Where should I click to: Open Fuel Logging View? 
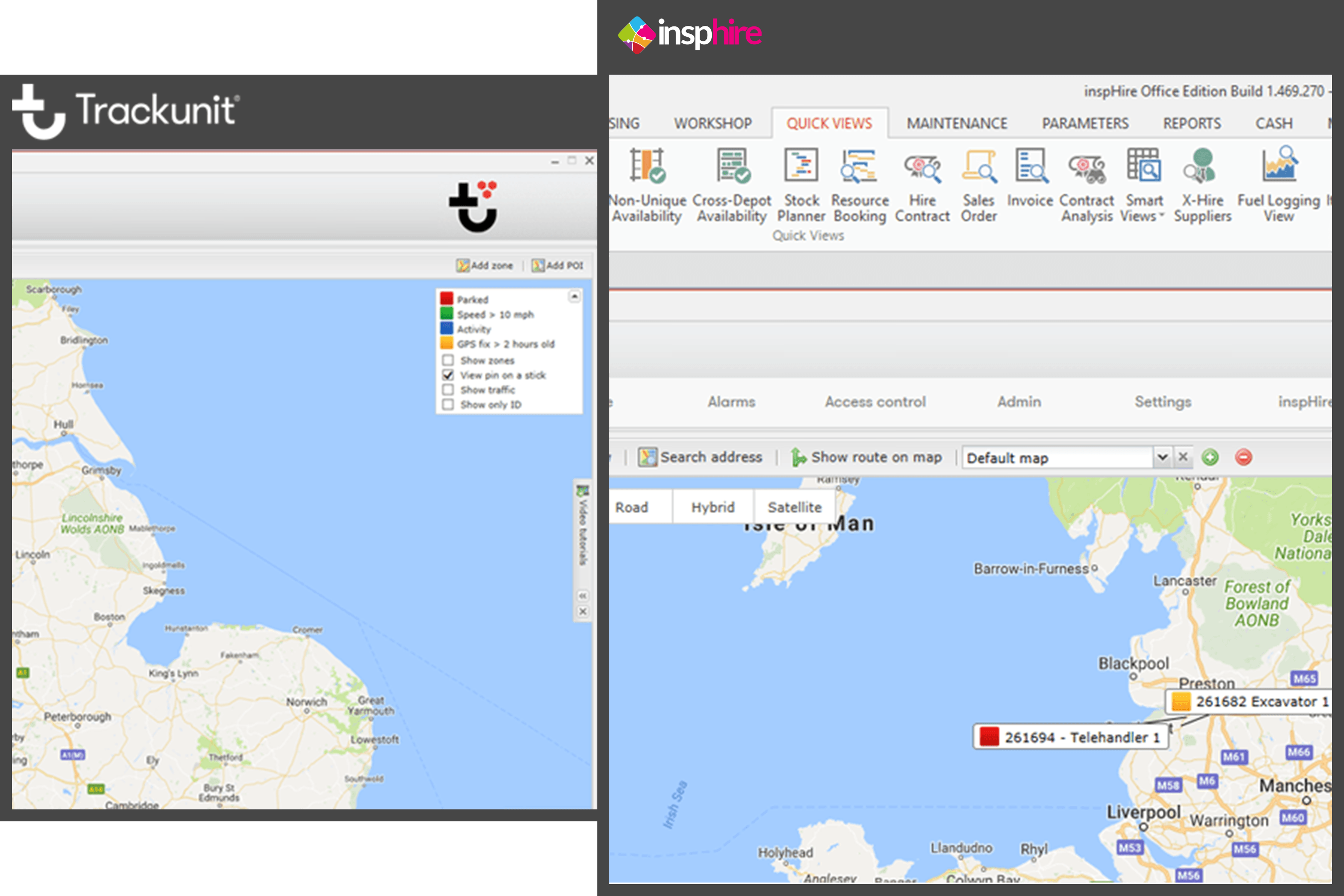1279,185
